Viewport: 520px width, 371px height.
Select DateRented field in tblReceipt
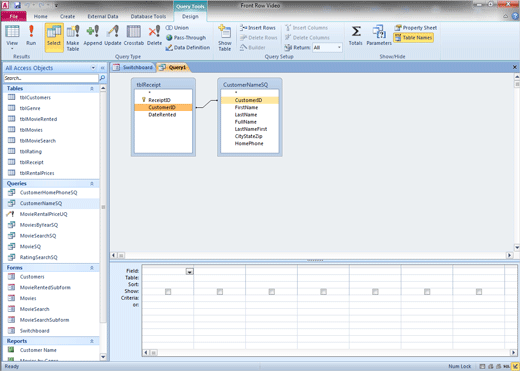(x=162, y=115)
